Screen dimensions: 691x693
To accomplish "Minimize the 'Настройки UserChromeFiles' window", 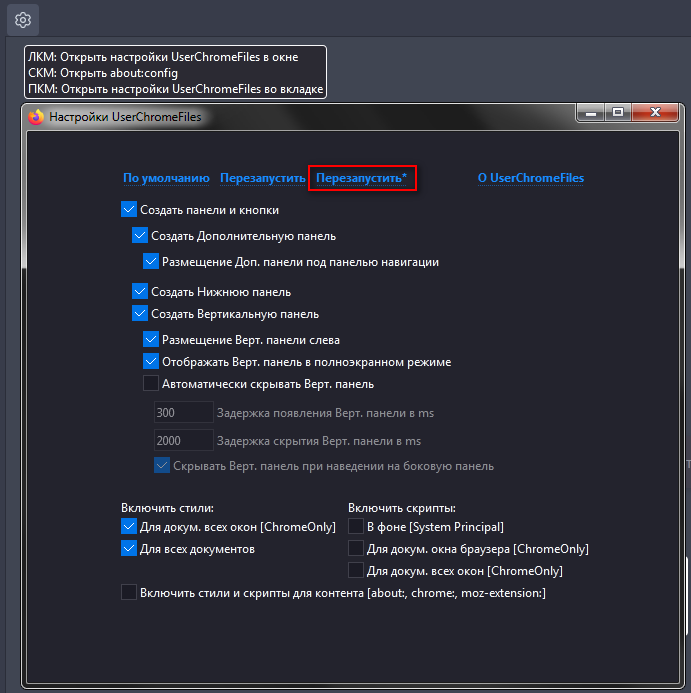I will 591,113.
